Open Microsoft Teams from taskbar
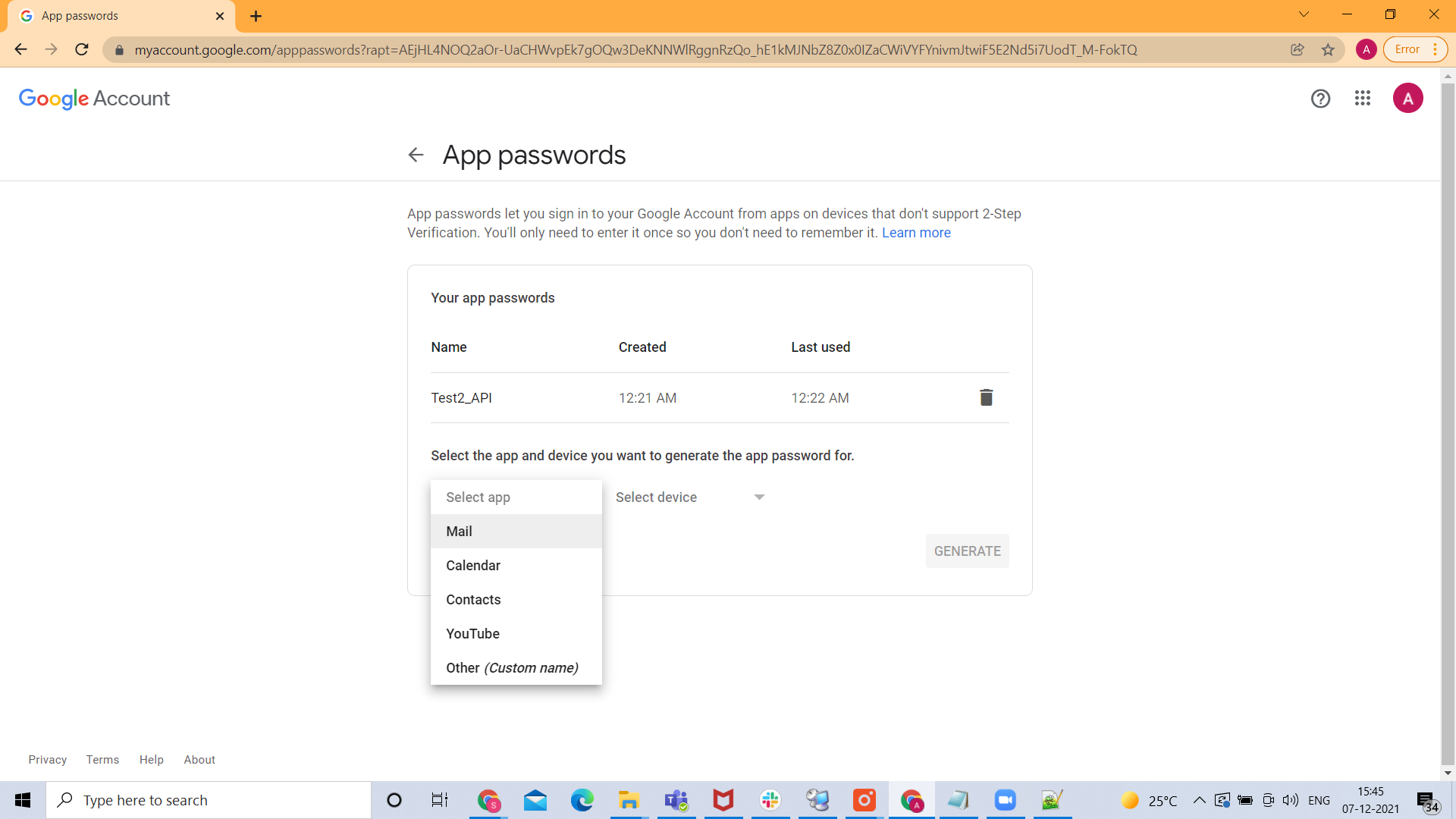 [676, 800]
